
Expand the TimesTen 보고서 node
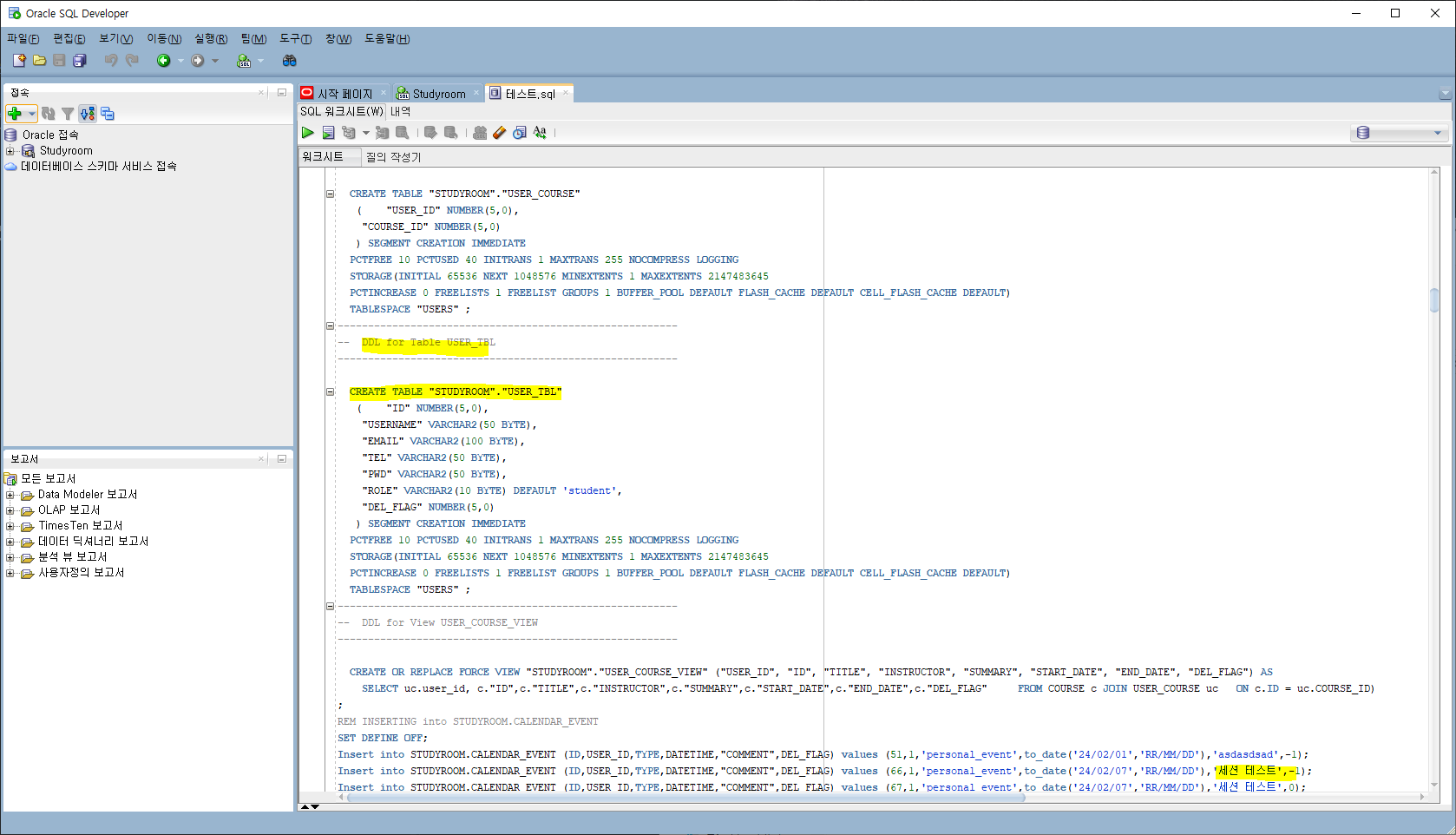(x=10, y=526)
